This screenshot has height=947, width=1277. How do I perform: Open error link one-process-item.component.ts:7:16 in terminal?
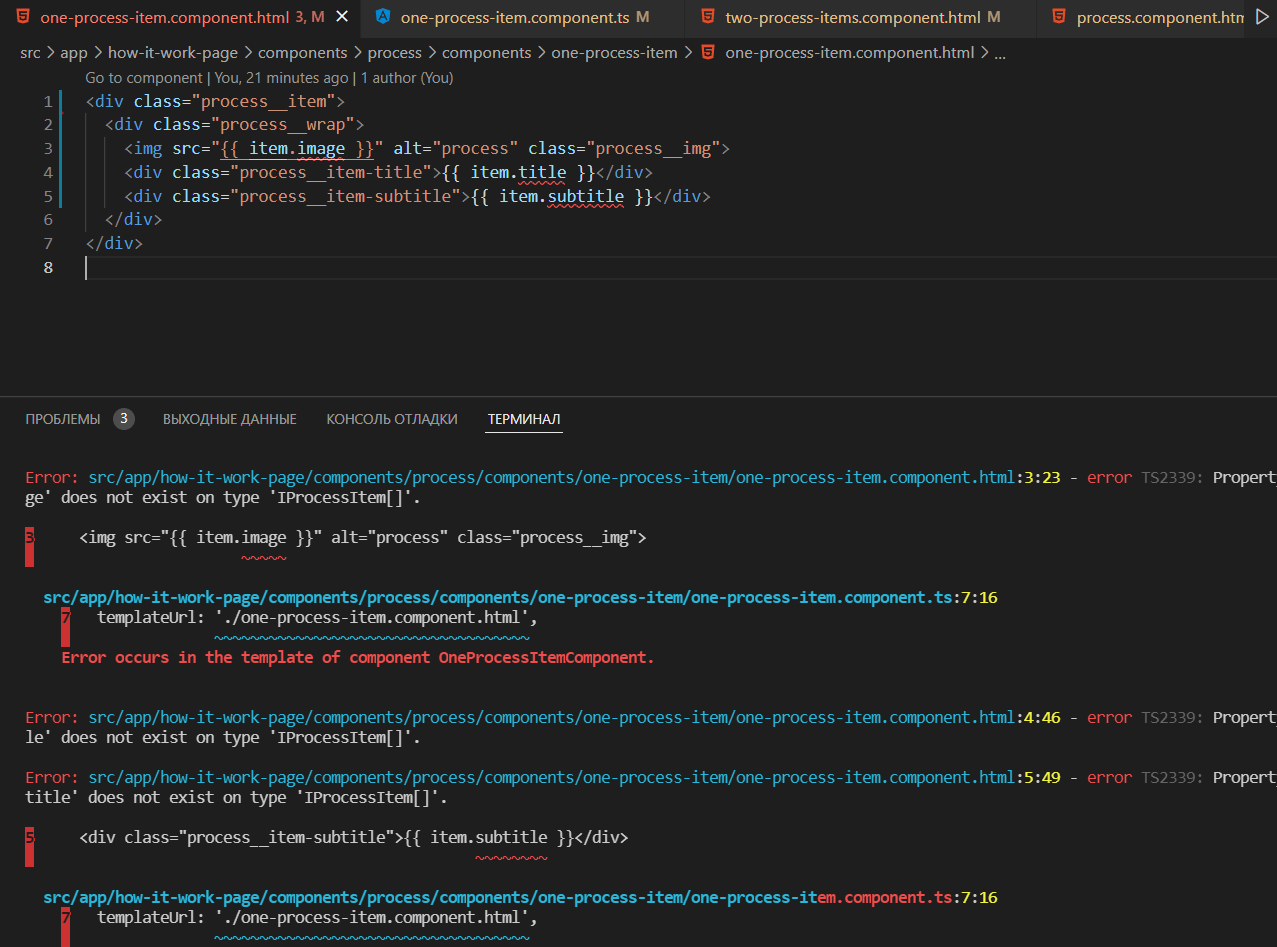click(520, 597)
